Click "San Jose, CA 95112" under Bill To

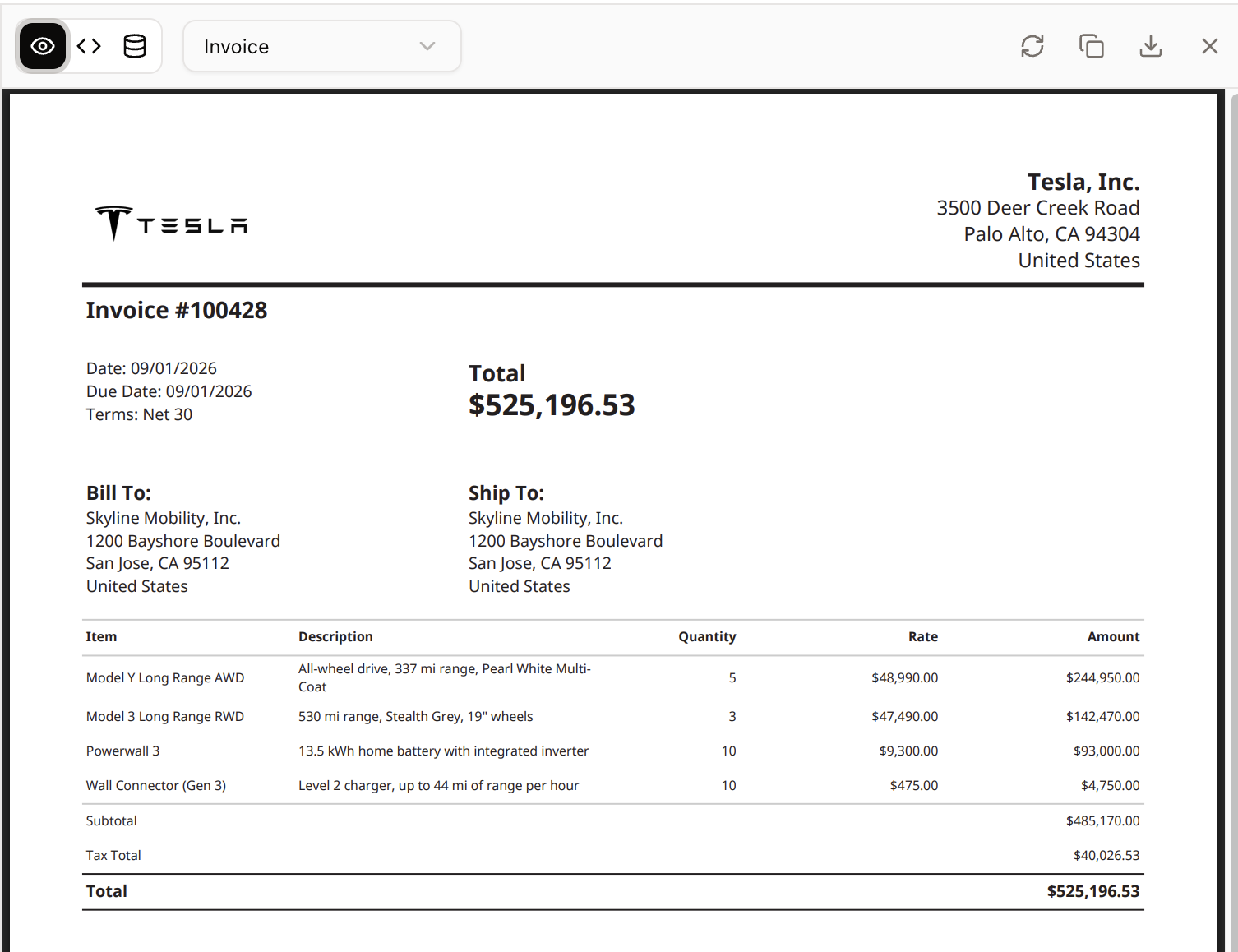click(157, 563)
